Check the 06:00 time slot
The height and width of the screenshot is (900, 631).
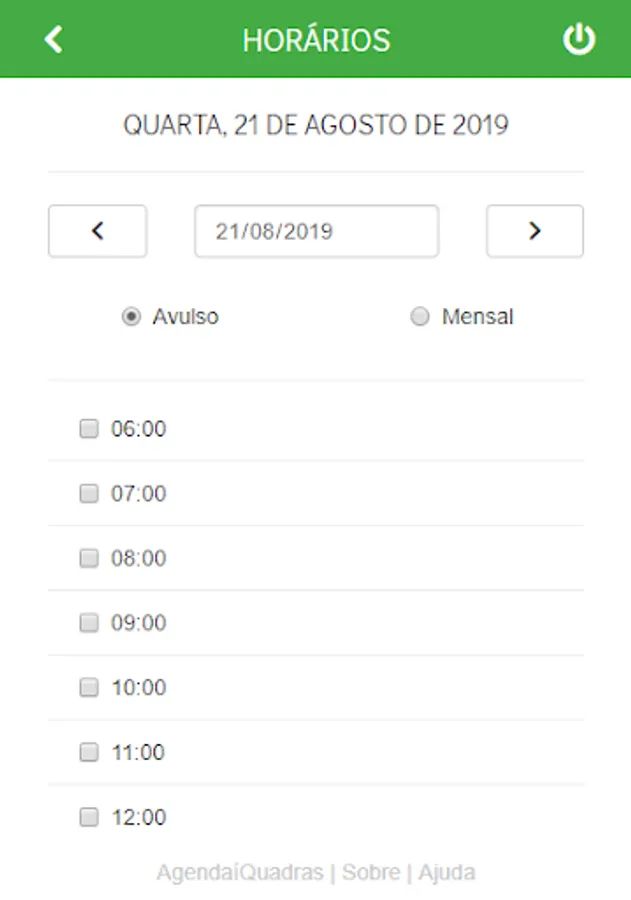(89, 428)
